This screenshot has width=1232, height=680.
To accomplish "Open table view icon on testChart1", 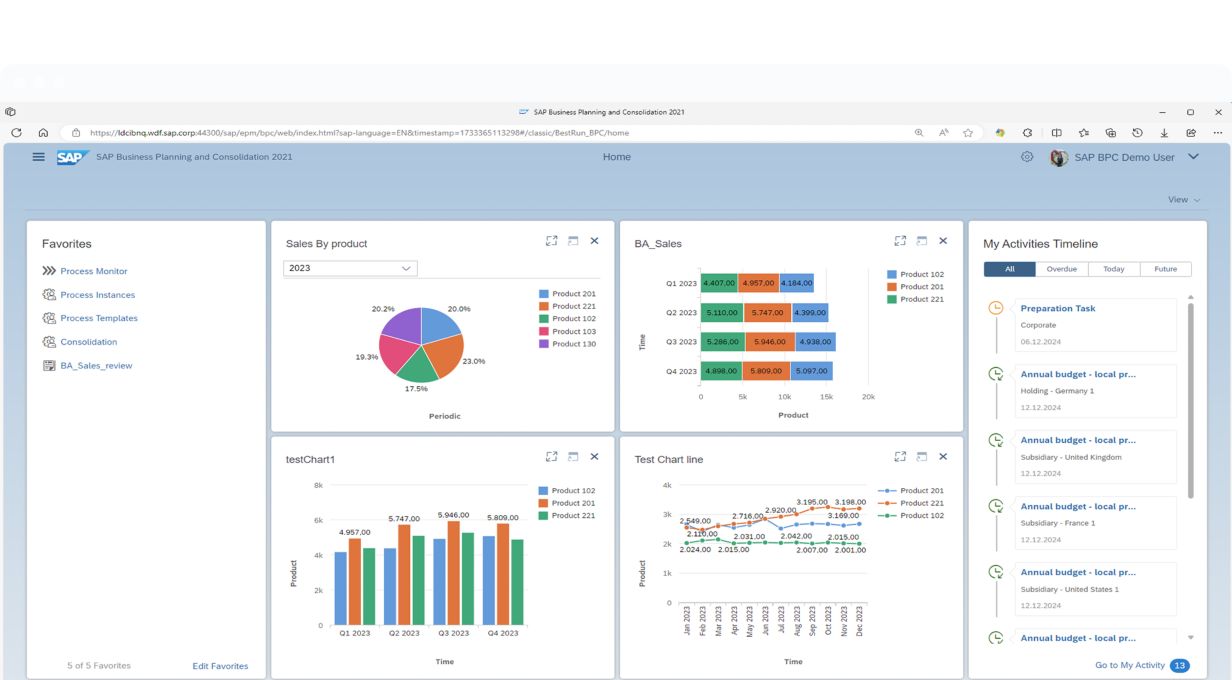I will point(573,457).
